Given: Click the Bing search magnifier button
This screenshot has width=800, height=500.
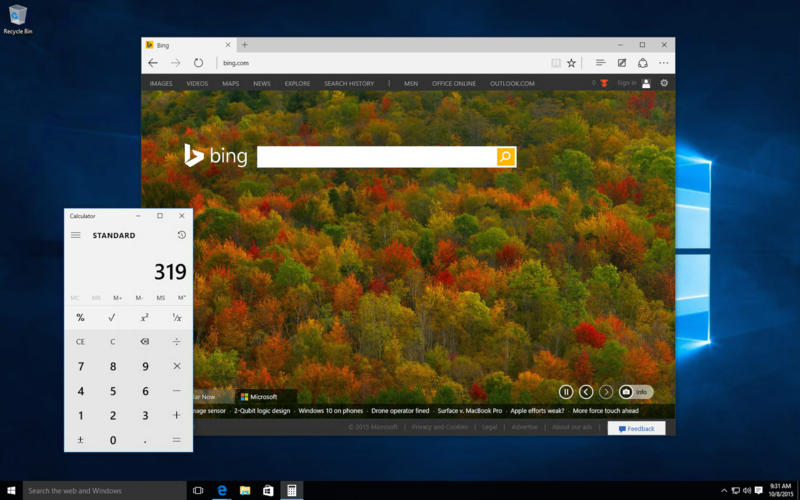Looking at the screenshot, I should pyautogui.click(x=506, y=157).
